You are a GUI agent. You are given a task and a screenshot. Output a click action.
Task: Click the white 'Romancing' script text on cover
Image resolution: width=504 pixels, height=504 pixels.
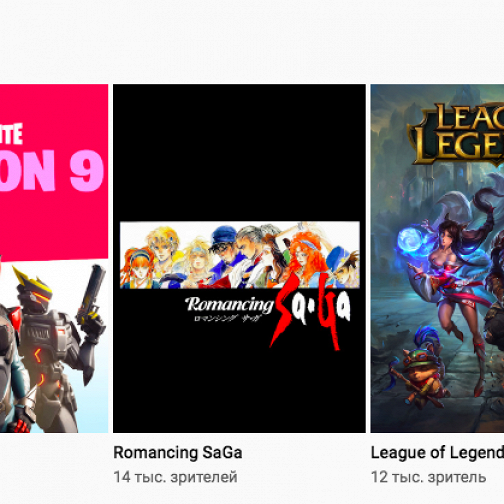click(x=229, y=305)
